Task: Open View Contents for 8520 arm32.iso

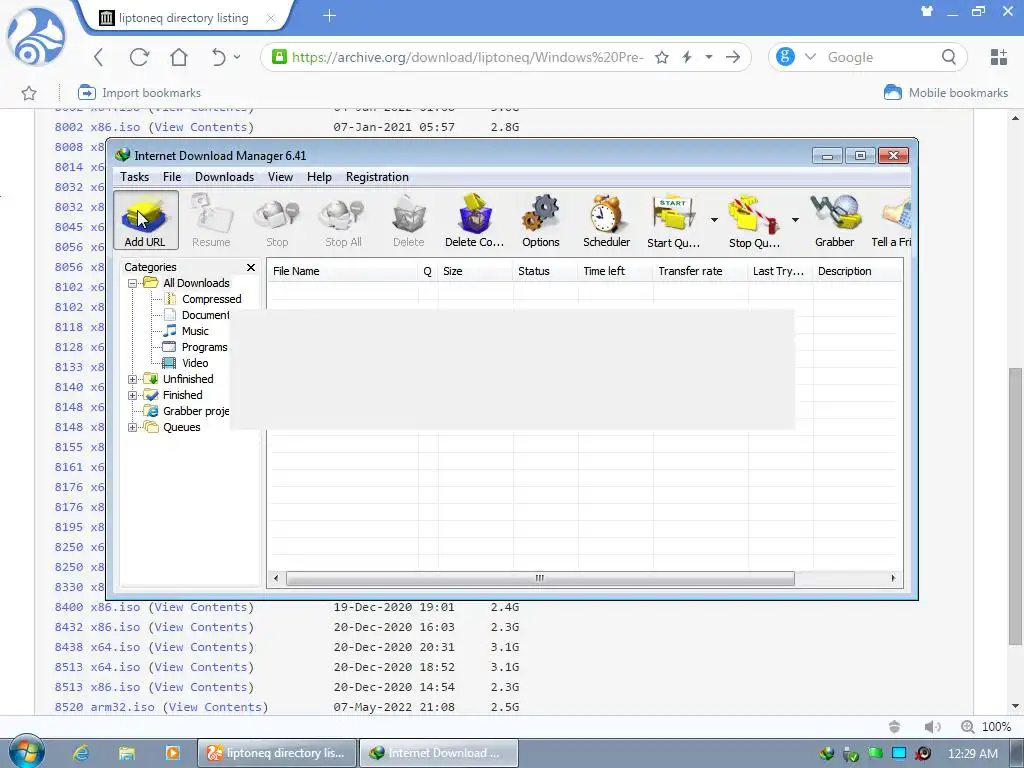Action: (x=216, y=707)
